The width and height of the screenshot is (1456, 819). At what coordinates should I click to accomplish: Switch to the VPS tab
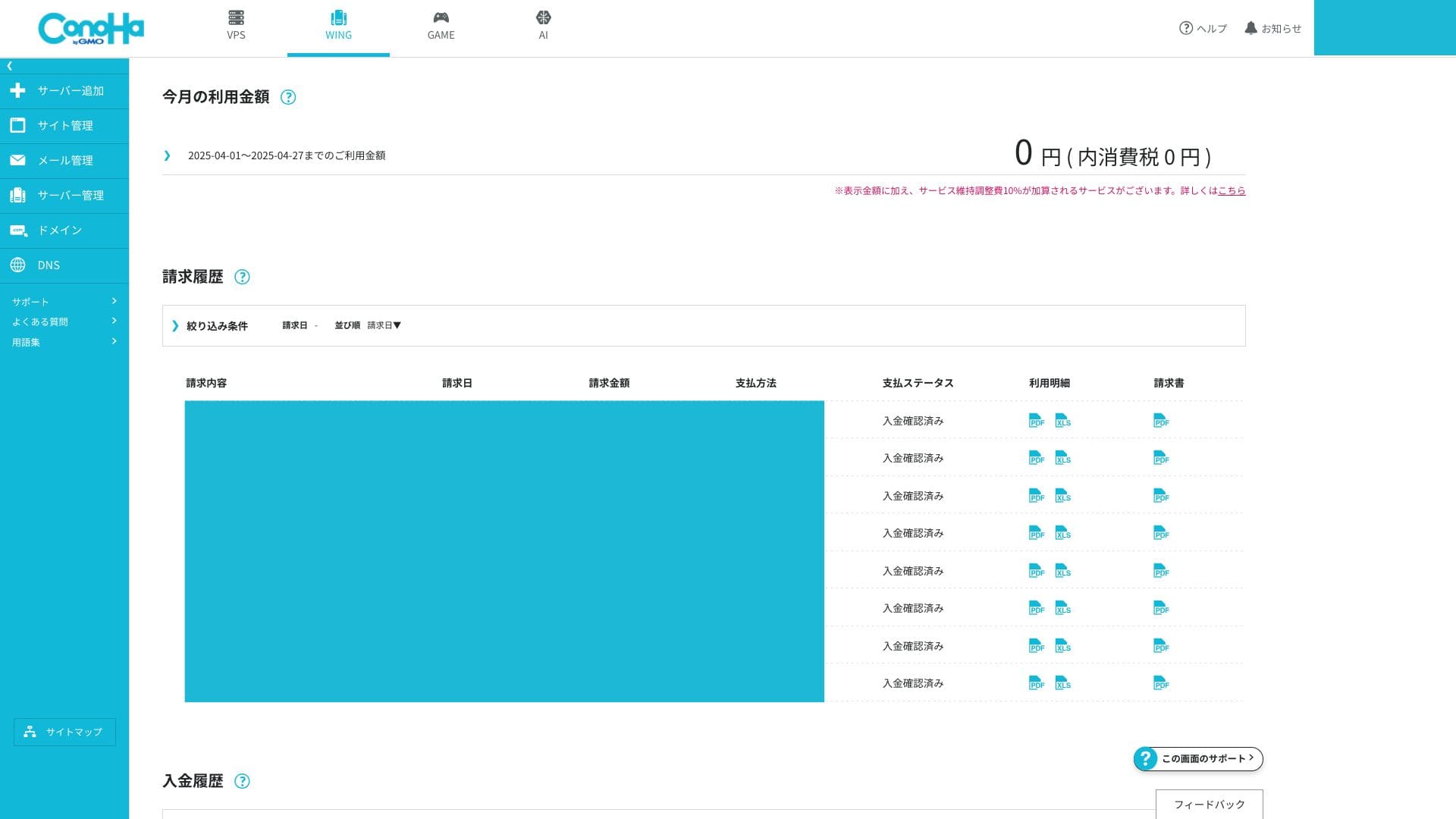pyautogui.click(x=236, y=26)
